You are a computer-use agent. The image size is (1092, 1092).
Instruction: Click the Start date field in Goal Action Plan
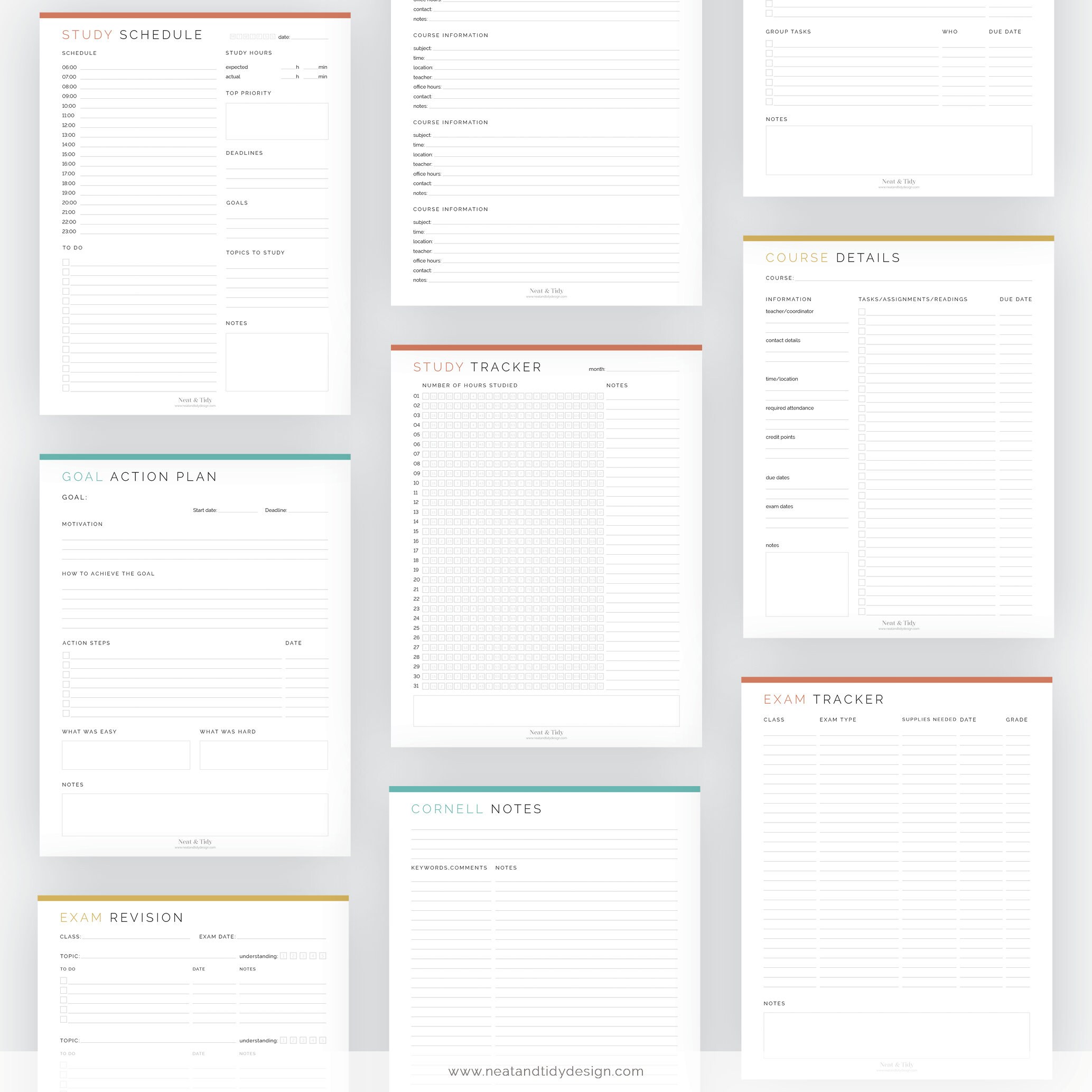[238, 510]
